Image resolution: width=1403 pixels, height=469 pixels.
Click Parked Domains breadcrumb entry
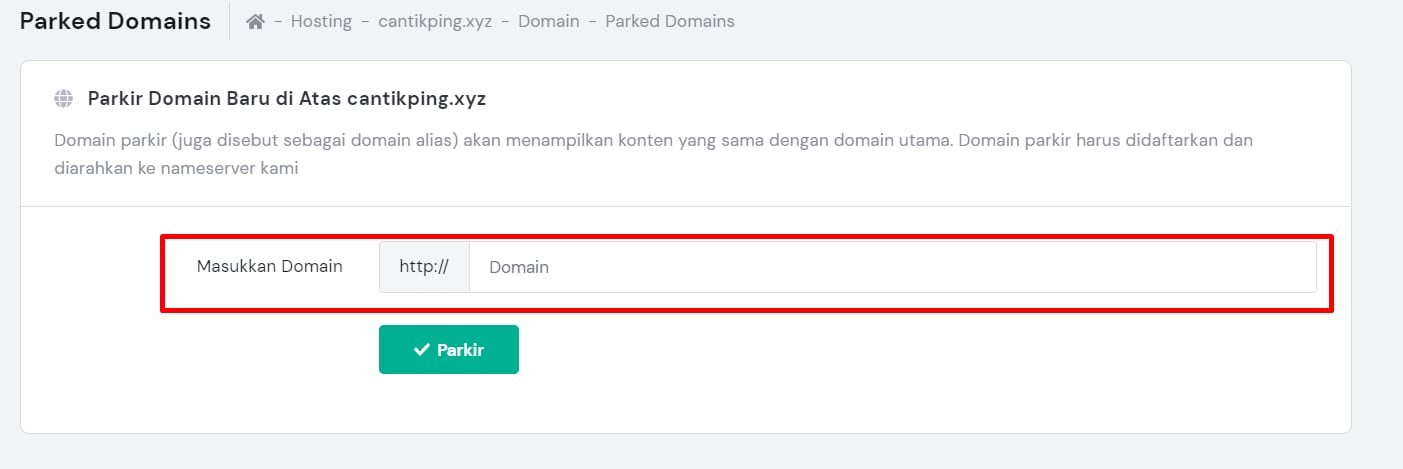point(669,21)
